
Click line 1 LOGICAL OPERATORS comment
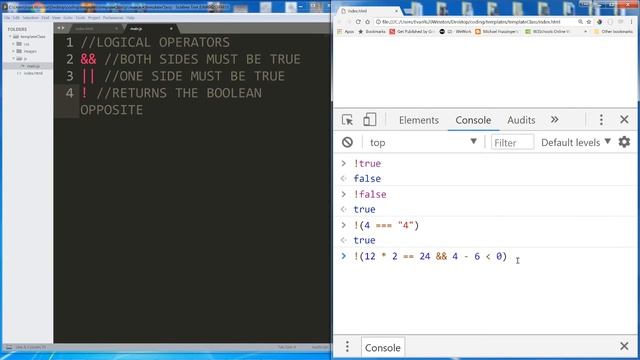click(155, 42)
